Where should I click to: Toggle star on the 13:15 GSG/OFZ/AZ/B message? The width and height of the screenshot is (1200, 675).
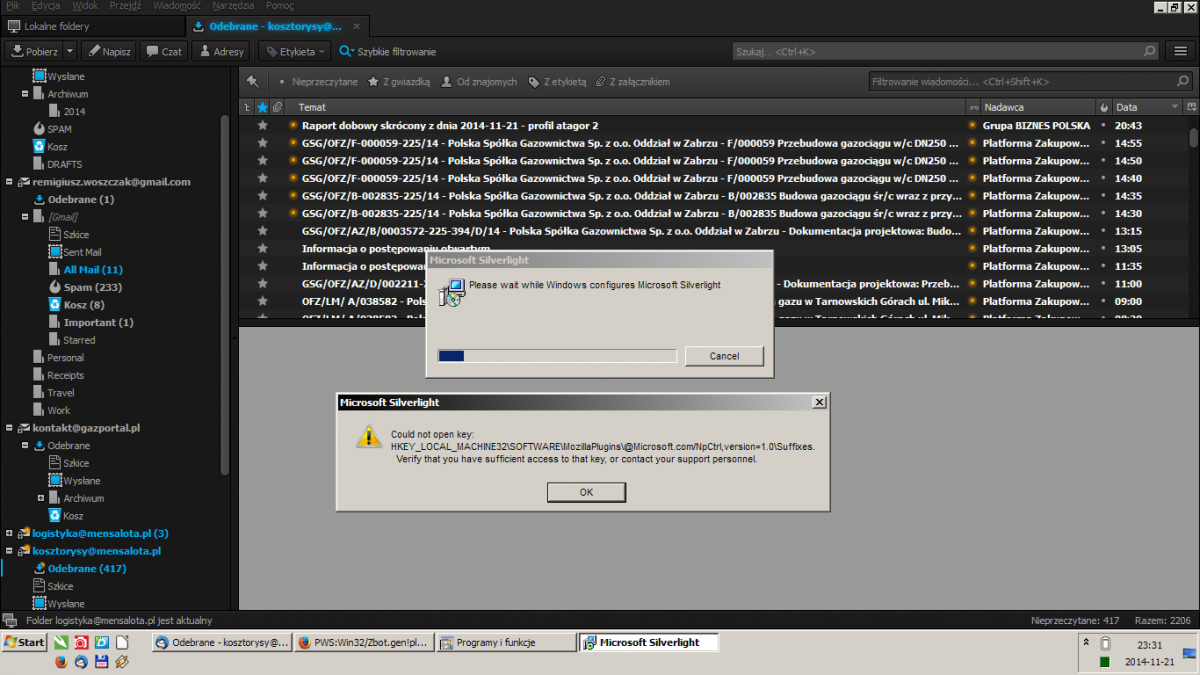(x=263, y=231)
